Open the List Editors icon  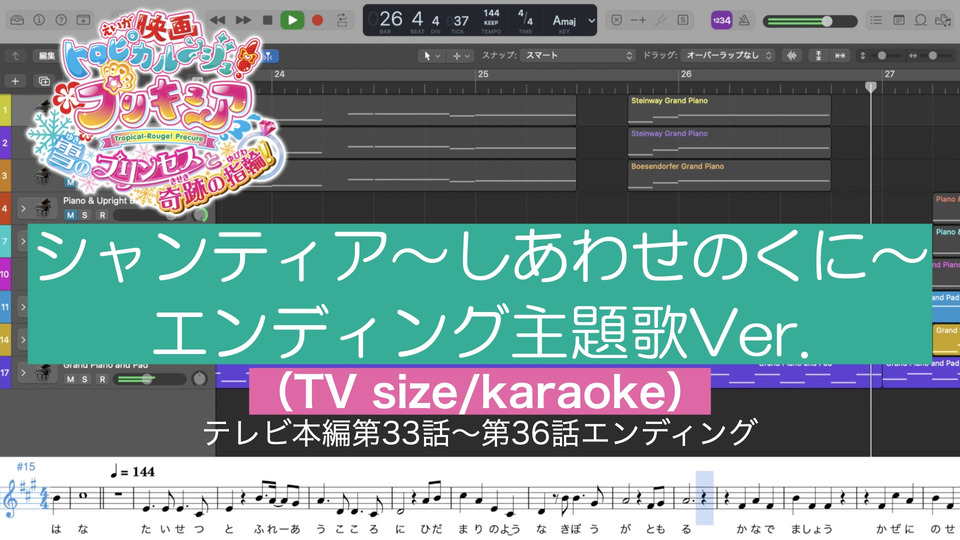tap(877, 20)
